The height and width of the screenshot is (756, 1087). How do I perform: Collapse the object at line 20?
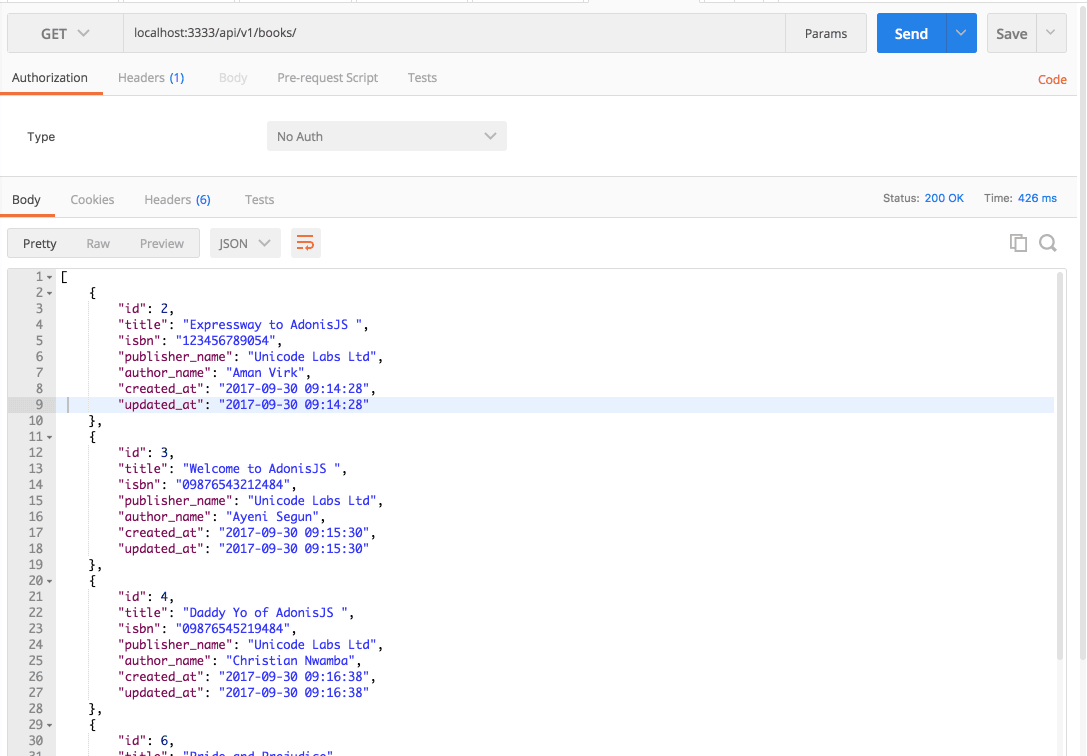click(49, 581)
